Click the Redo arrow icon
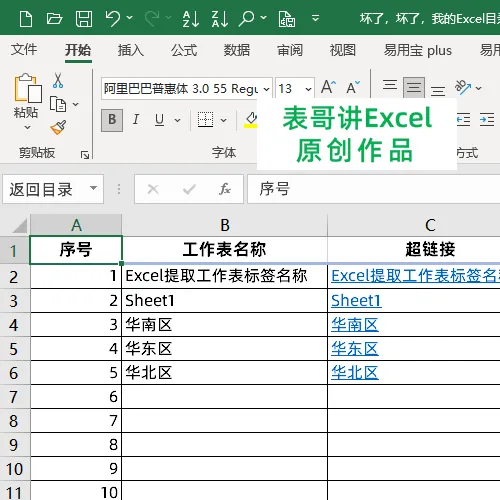The height and width of the screenshot is (500, 500). 152,18
